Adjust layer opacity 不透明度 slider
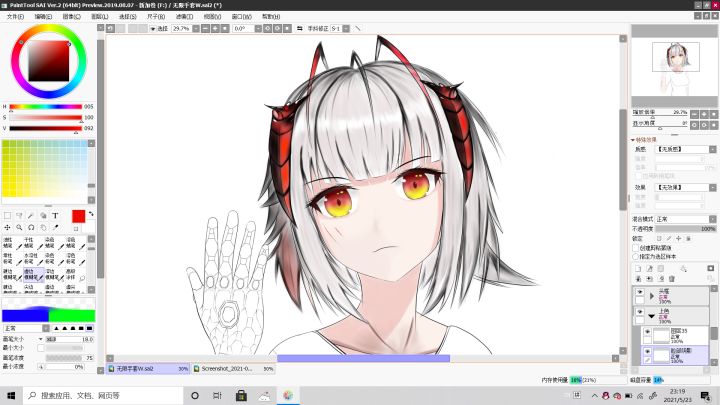720x405 pixels. click(x=686, y=228)
